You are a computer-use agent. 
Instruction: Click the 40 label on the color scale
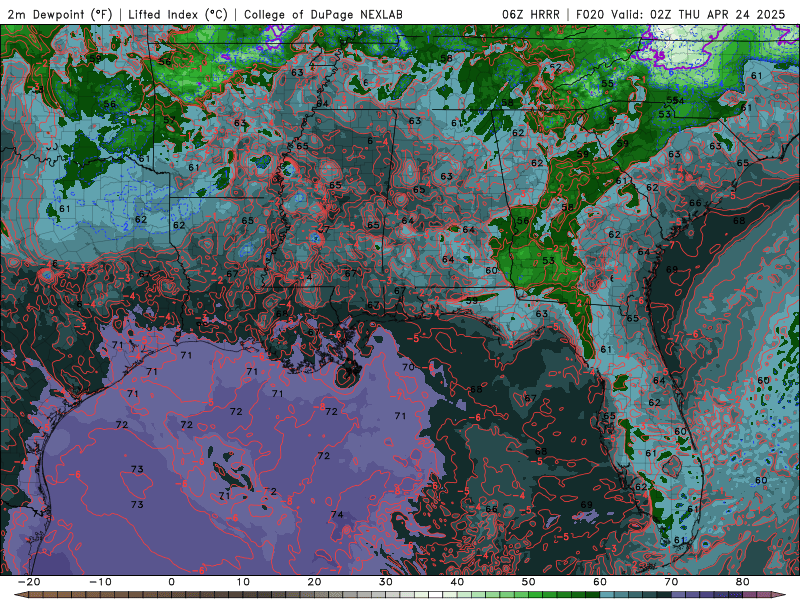(x=457, y=582)
